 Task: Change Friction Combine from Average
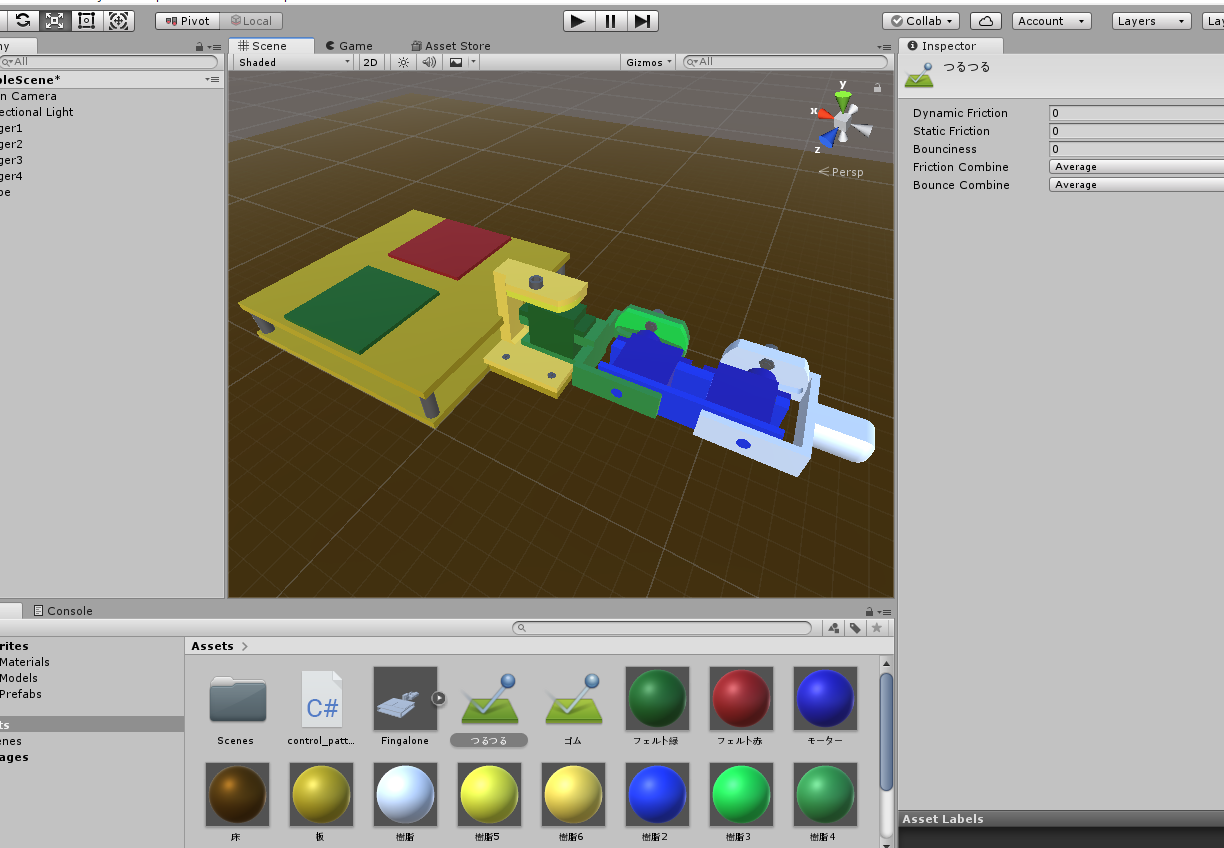[1135, 166]
